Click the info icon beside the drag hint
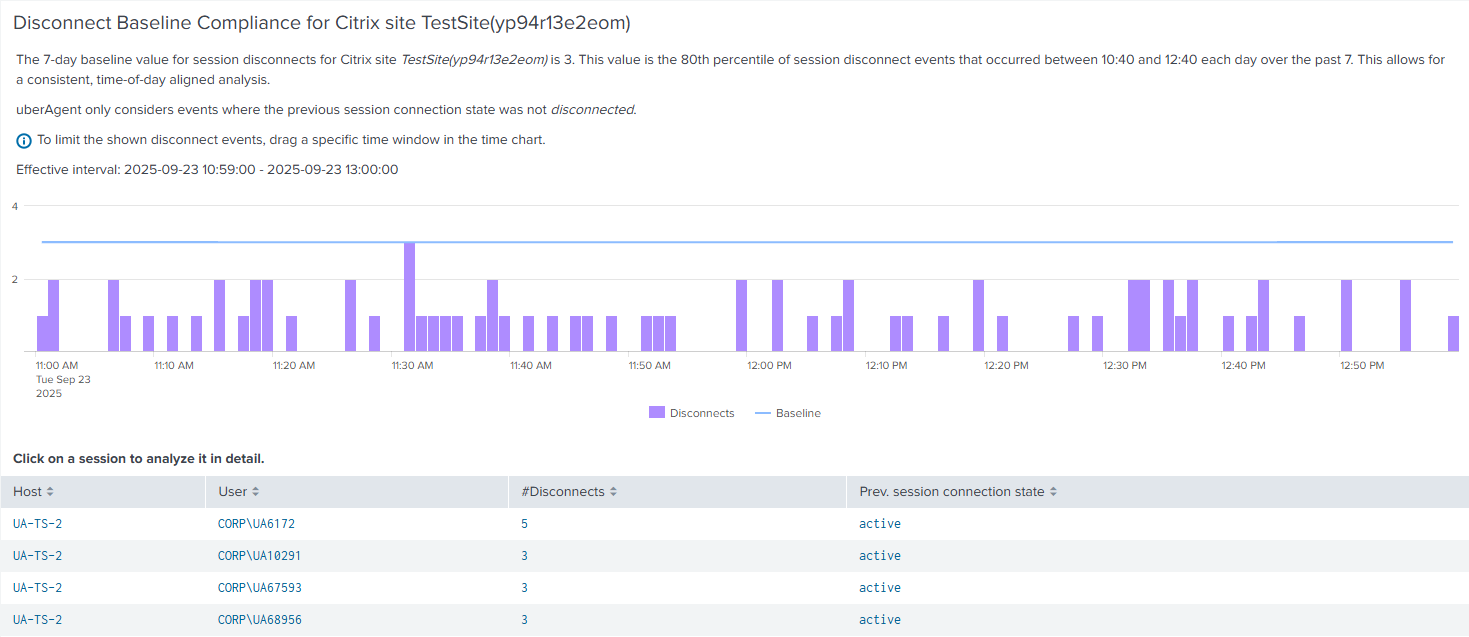 click(x=24, y=141)
